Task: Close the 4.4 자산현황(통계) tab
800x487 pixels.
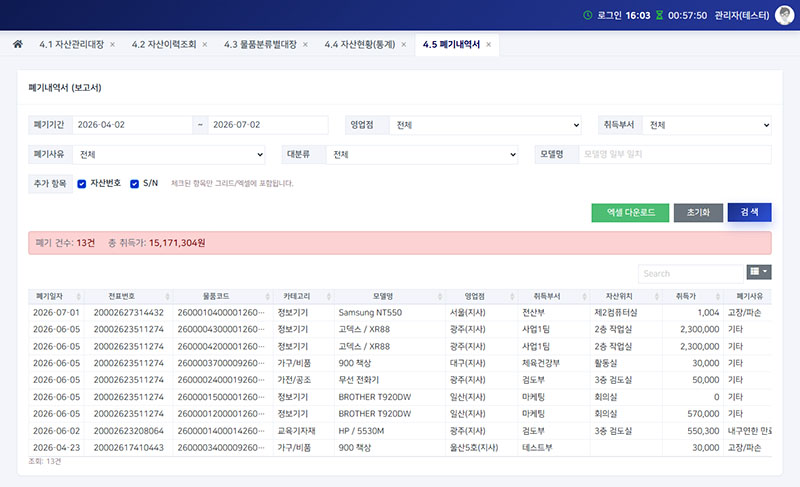Action: [404, 45]
